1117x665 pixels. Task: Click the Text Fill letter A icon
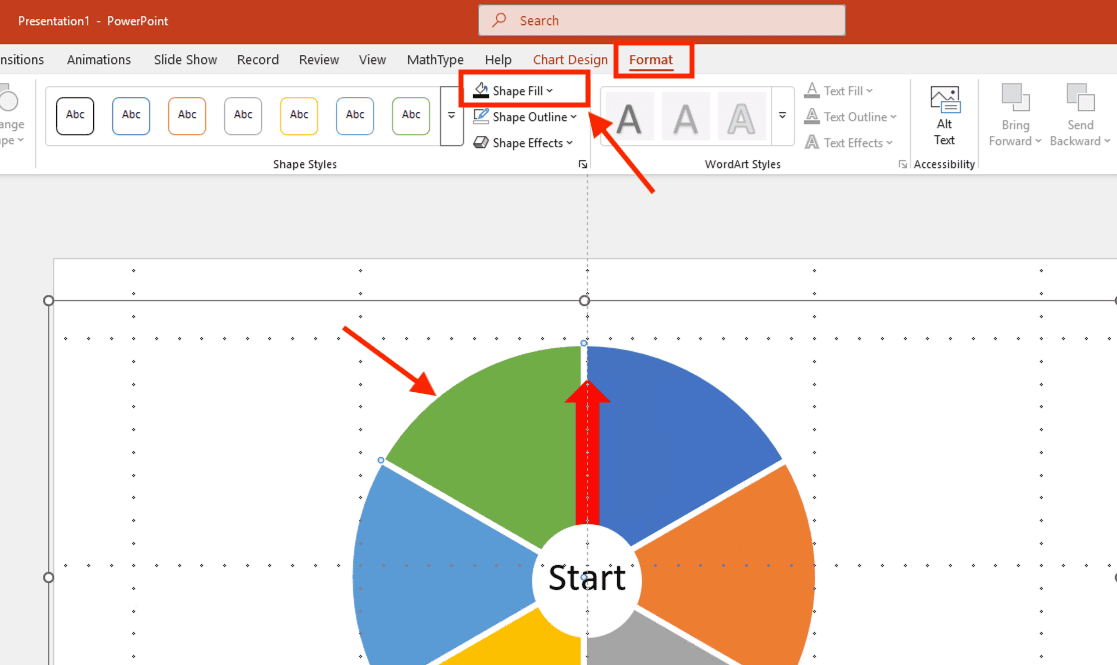pyautogui.click(x=811, y=90)
